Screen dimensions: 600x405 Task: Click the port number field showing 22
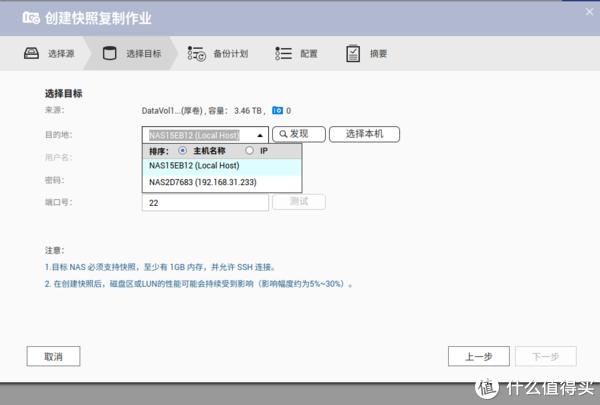(x=205, y=202)
